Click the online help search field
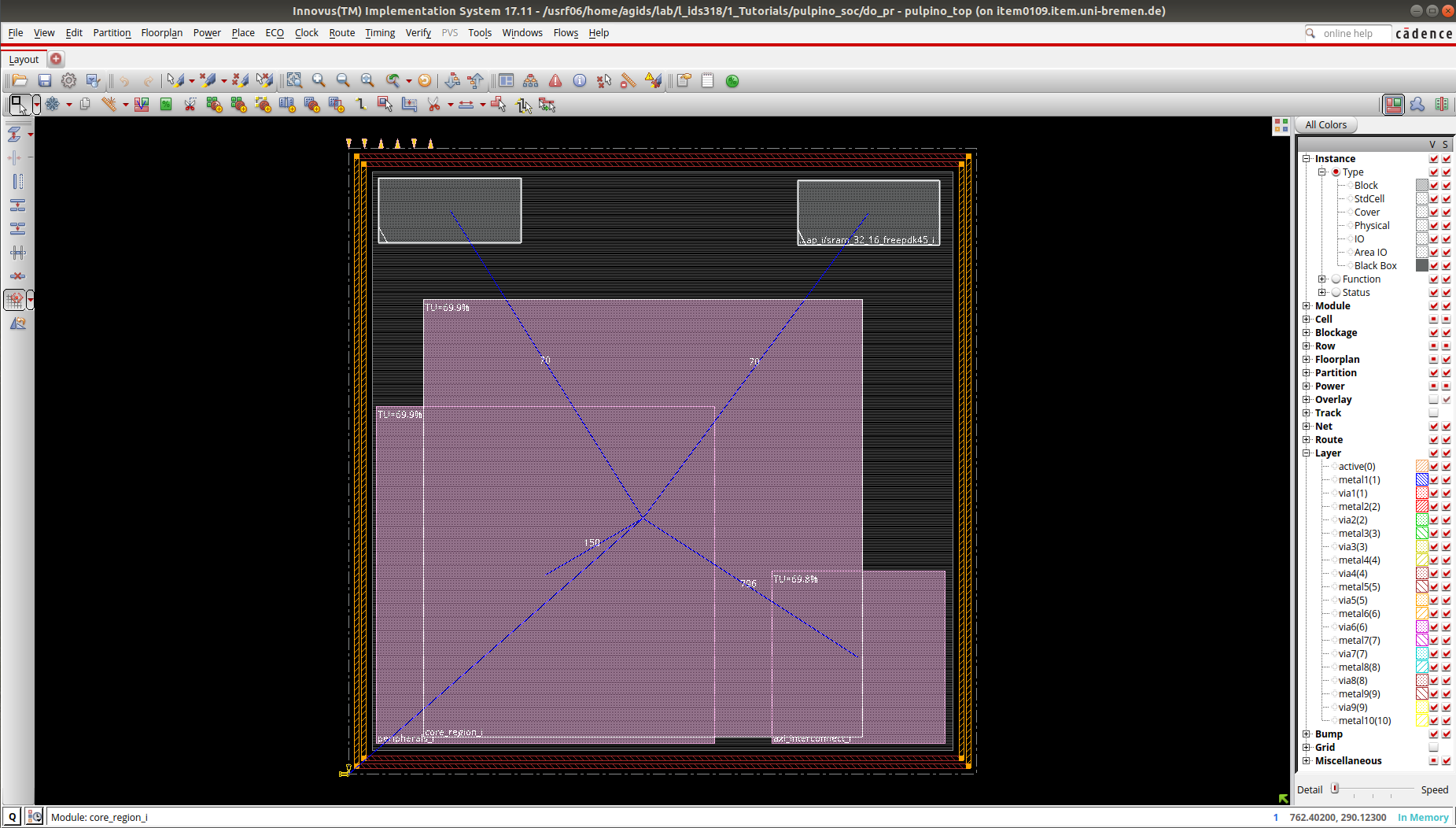The width and height of the screenshot is (1456, 828). click(1348, 33)
